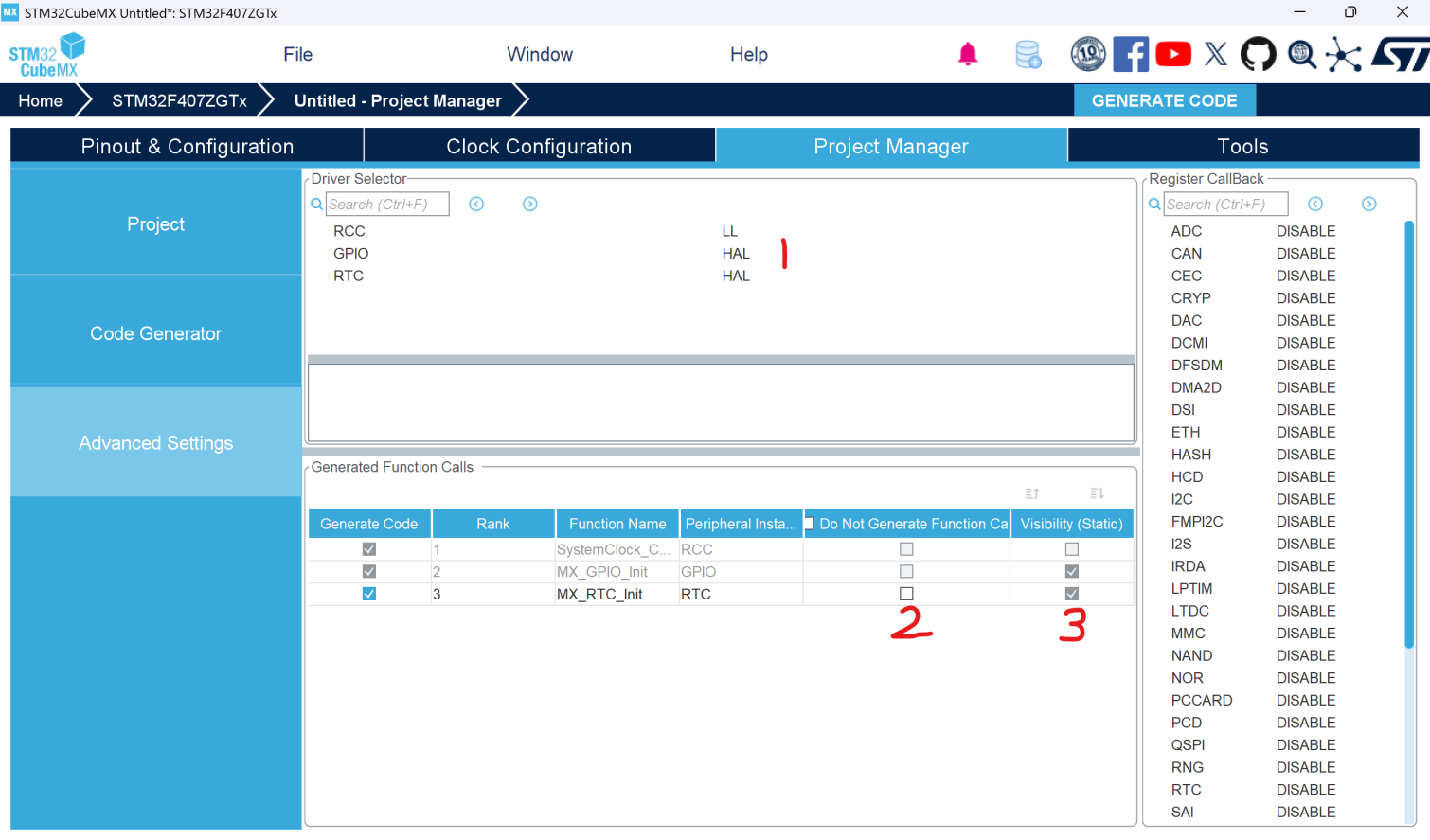Open the Facebook icon link

pos(1131,54)
